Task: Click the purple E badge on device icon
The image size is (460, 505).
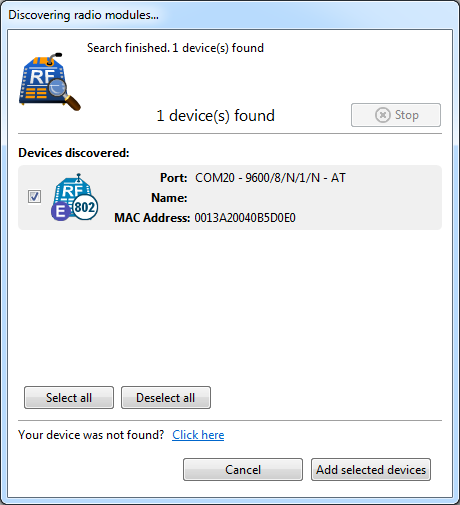Action: [61, 211]
